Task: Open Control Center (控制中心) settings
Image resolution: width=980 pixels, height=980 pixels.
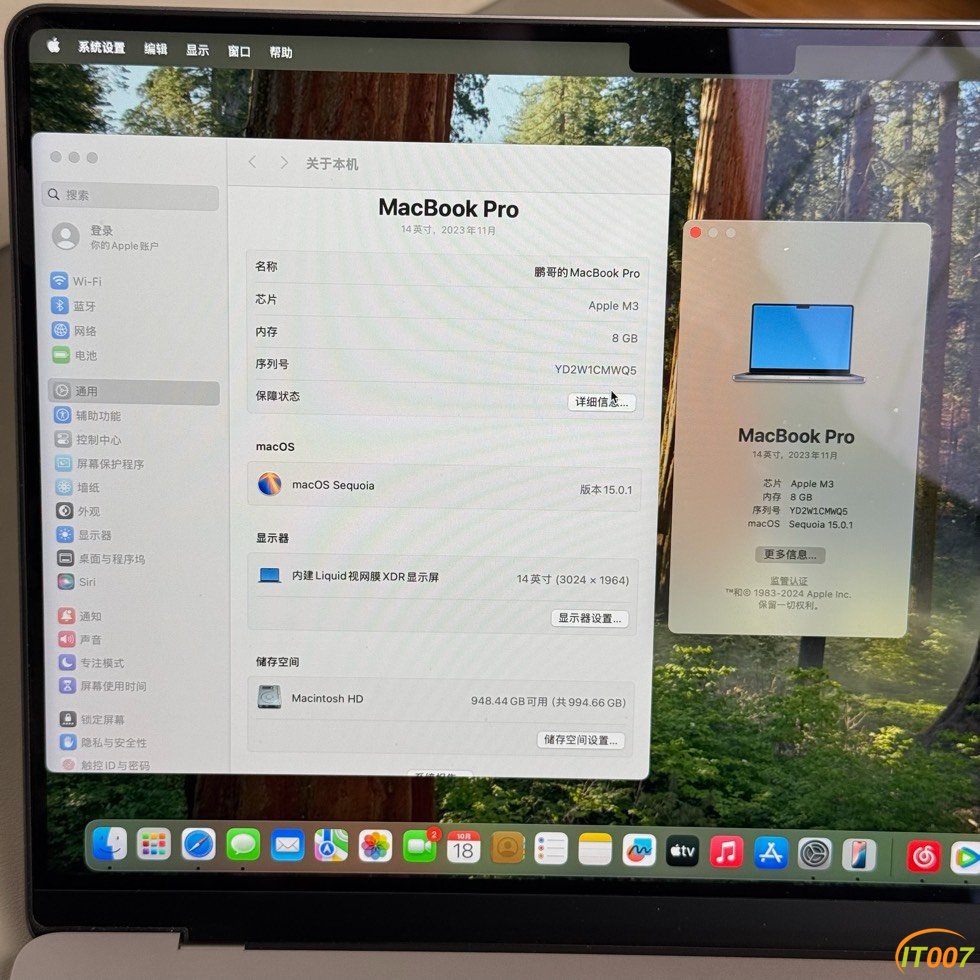Action: (88, 439)
